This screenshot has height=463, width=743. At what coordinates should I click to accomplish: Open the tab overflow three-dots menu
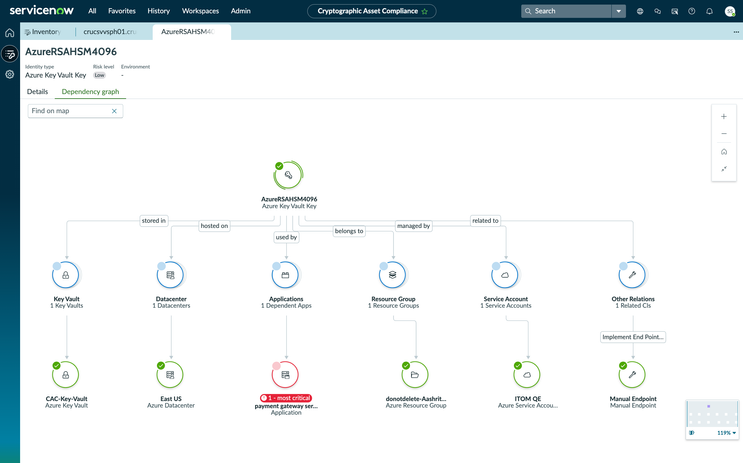pyautogui.click(x=736, y=32)
